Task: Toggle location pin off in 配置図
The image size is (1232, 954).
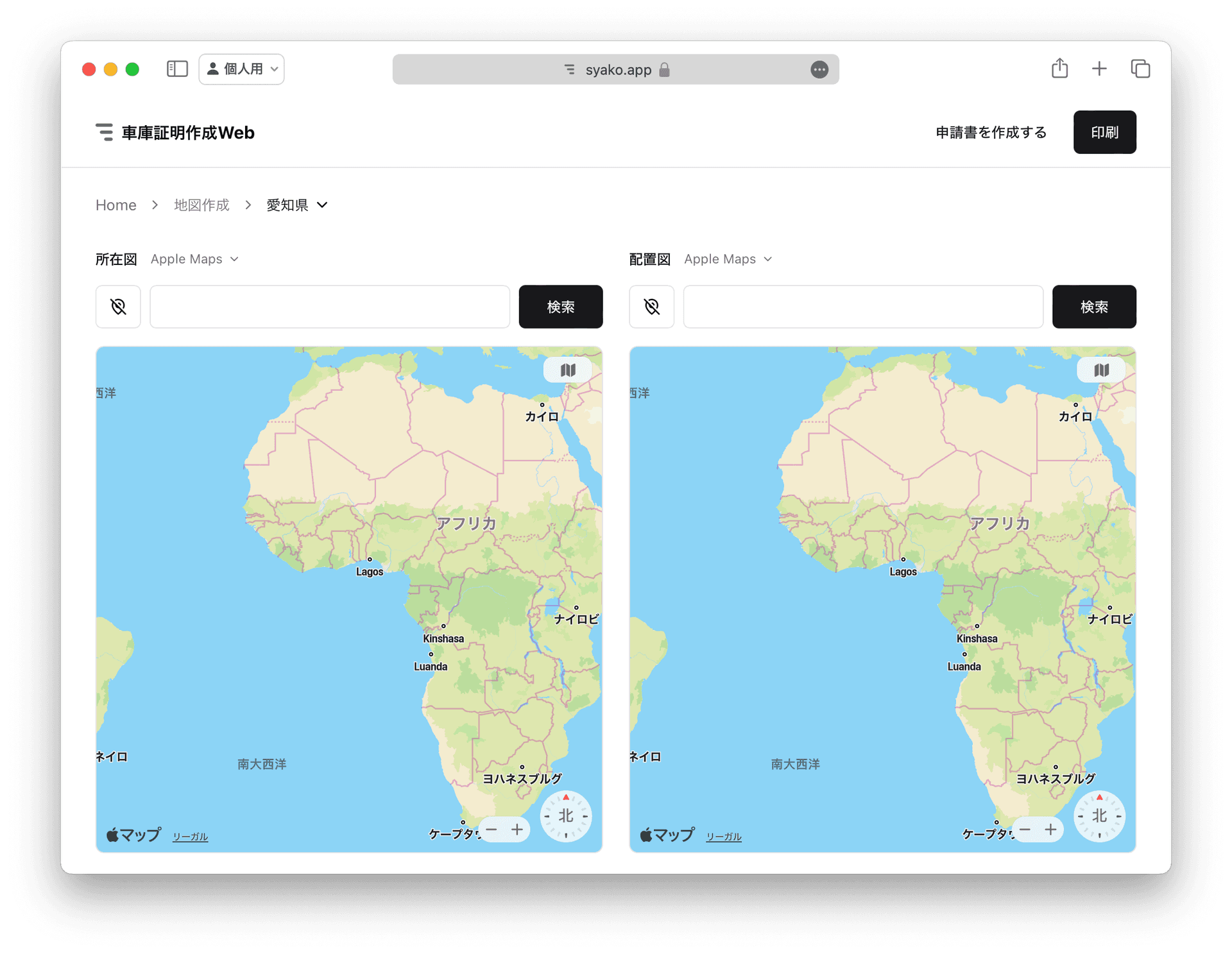Action: click(x=651, y=307)
